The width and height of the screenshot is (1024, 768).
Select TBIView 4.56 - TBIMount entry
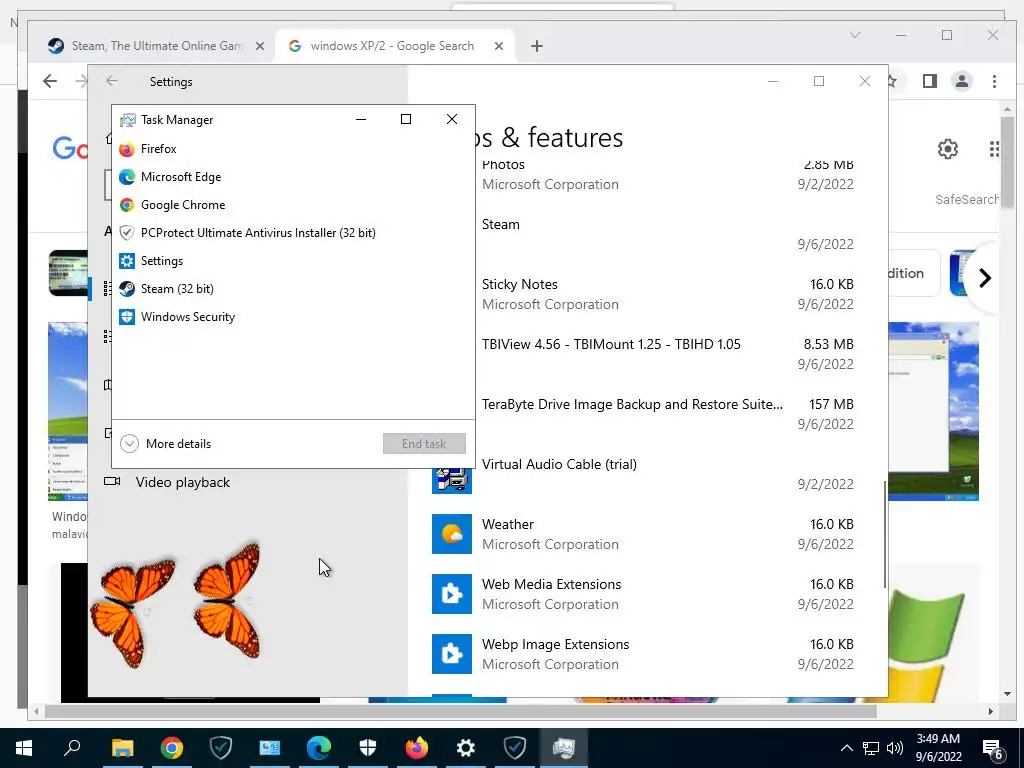coord(666,354)
